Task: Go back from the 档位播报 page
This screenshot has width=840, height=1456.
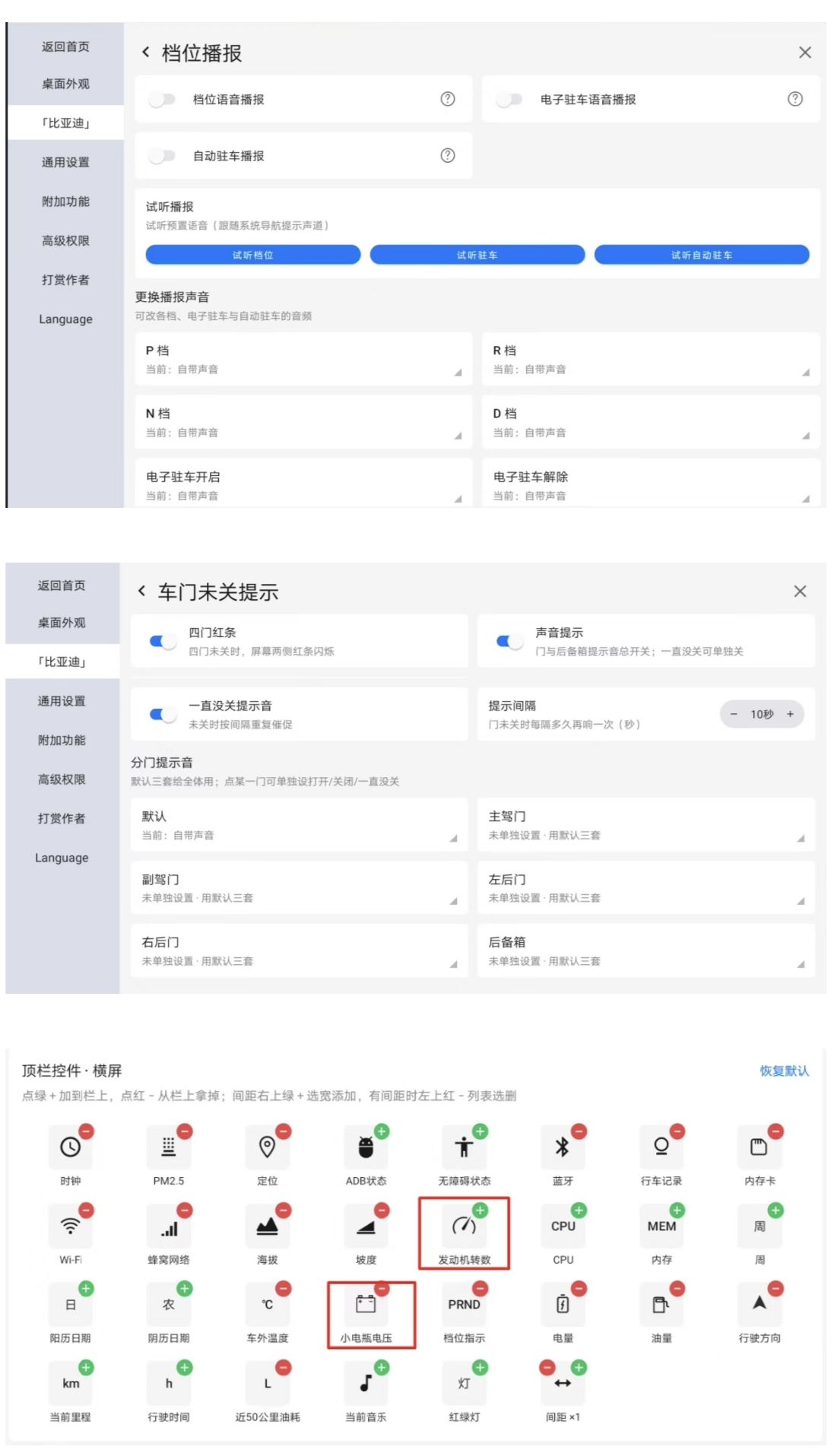Action: 145,52
